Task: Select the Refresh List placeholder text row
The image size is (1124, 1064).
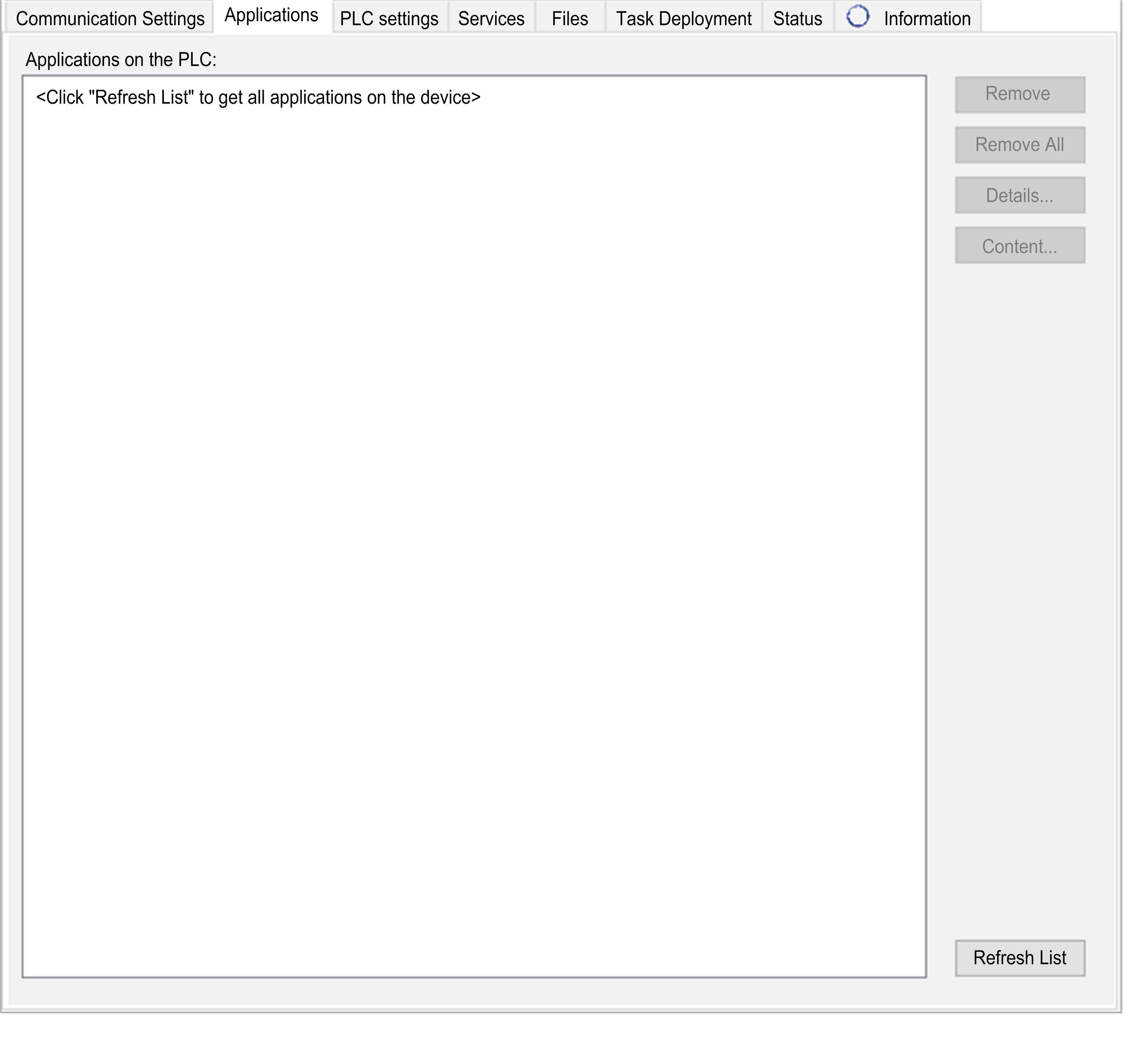Action: coord(258,98)
